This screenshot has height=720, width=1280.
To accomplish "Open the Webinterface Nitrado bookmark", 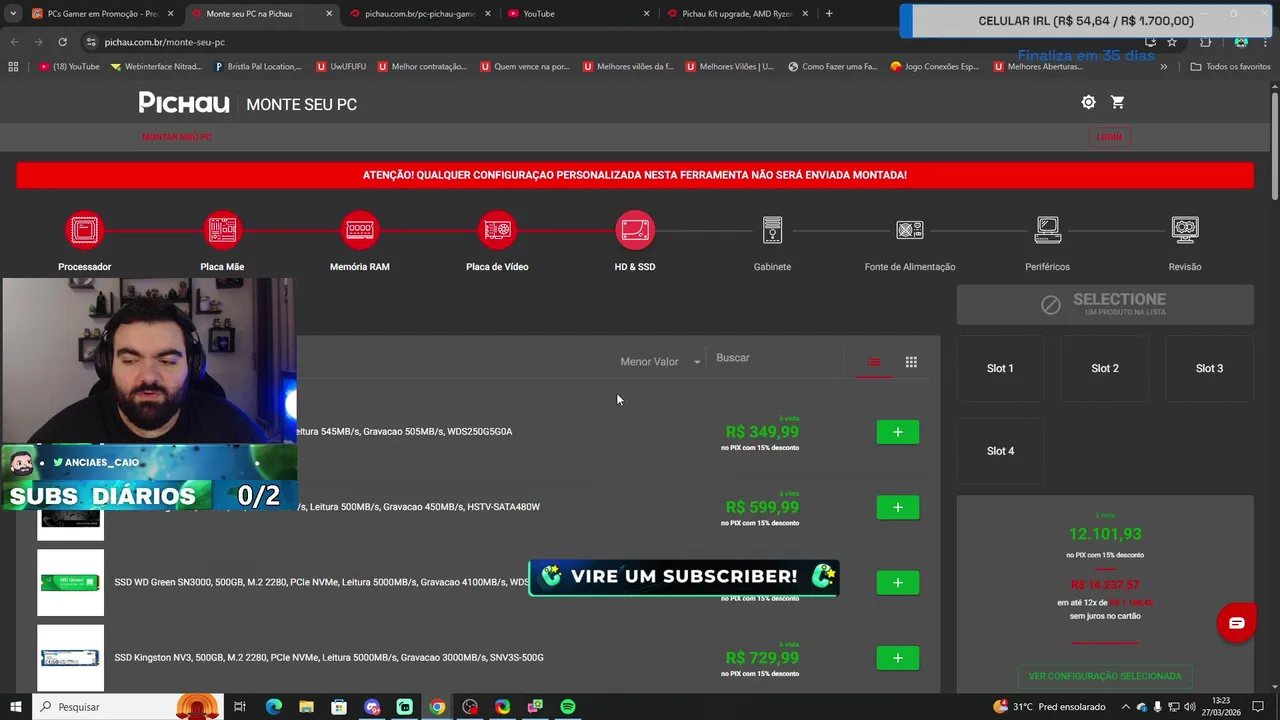I will [x=157, y=67].
